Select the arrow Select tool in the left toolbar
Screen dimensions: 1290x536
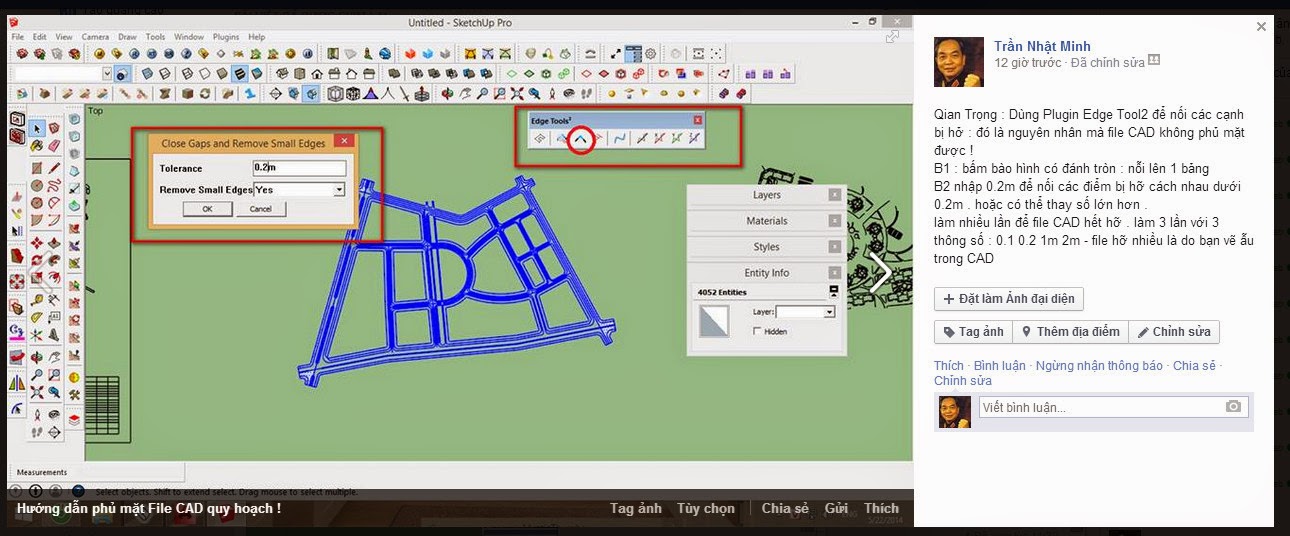pyautogui.click(x=37, y=128)
